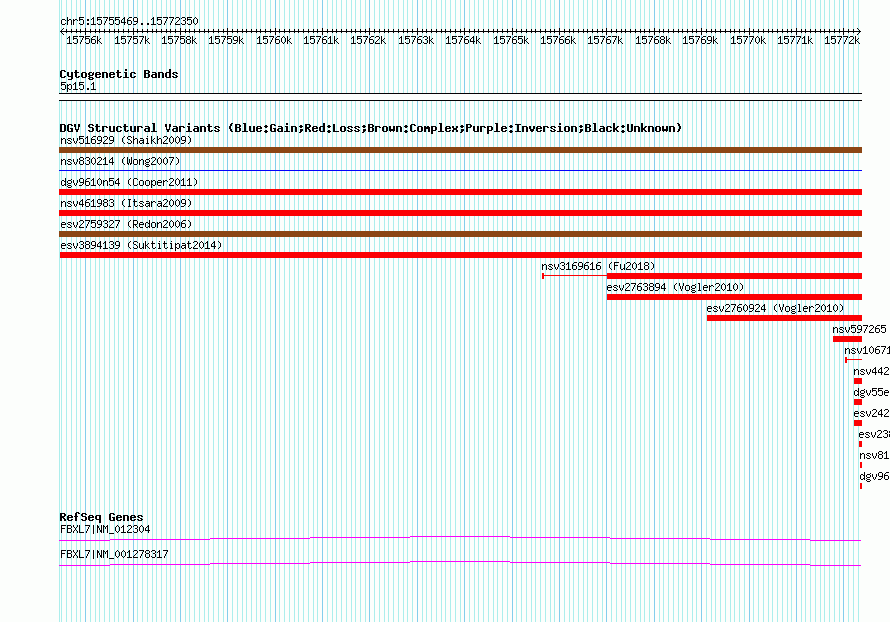Image resolution: width=890 pixels, height=622 pixels.
Task: Select the 15764k position on the ruler
Action: coord(463,40)
